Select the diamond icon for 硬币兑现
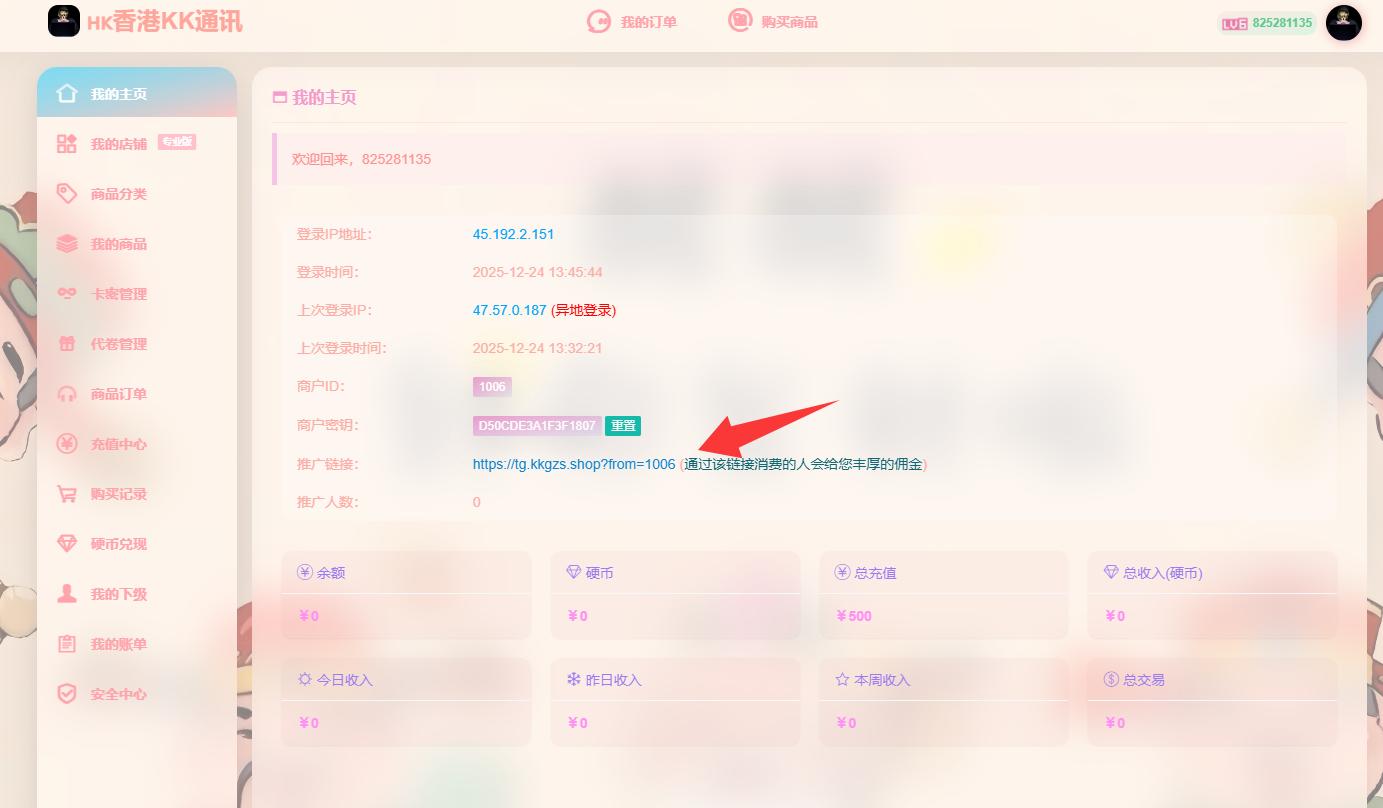 tap(67, 544)
